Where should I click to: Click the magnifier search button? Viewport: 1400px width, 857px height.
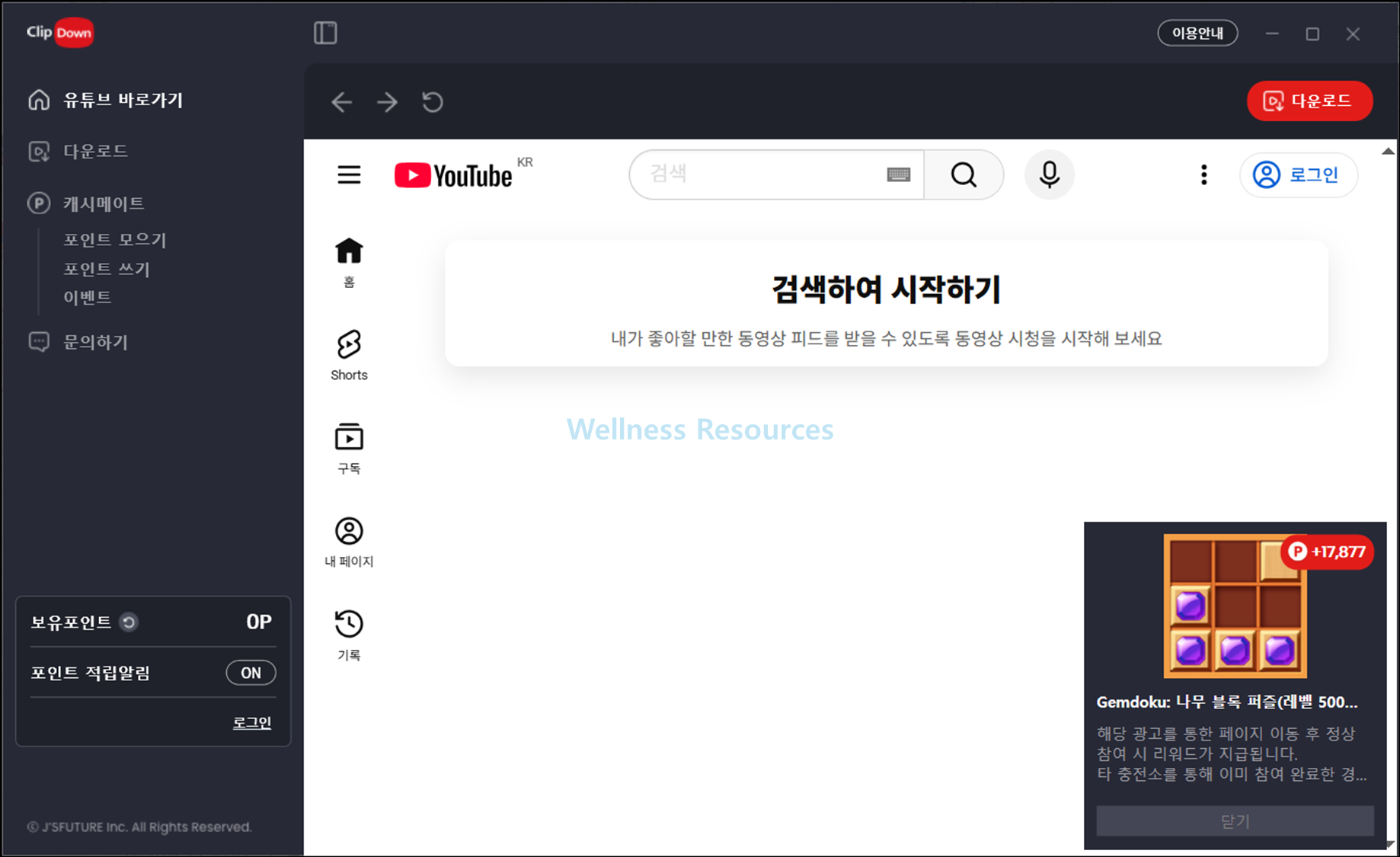click(x=964, y=174)
